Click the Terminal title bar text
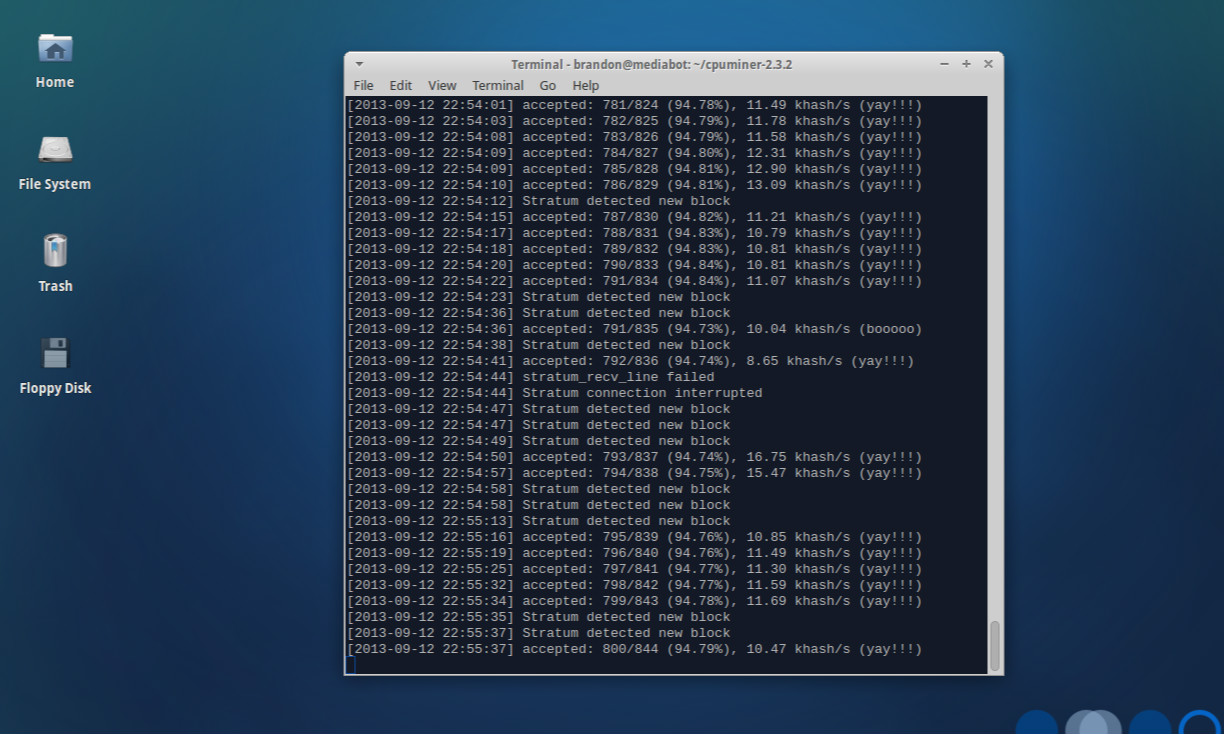The width and height of the screenshot is (1224, 734). point(652,64)
